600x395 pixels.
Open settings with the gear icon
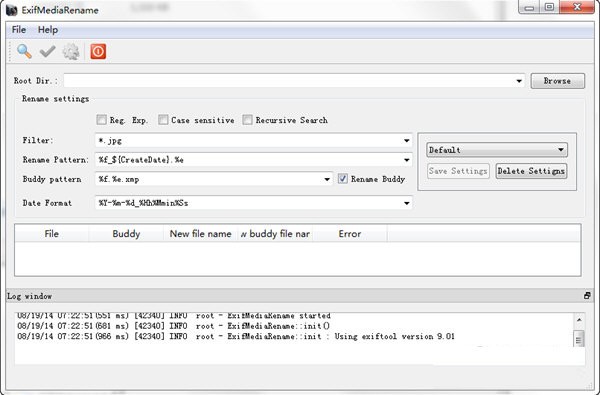(x=71, y=52)
